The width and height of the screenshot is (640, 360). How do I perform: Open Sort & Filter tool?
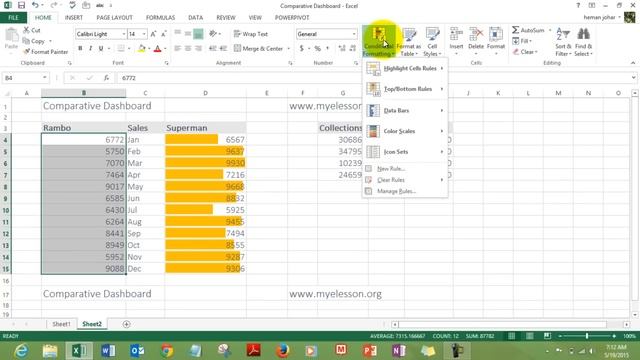coord(563,42)
